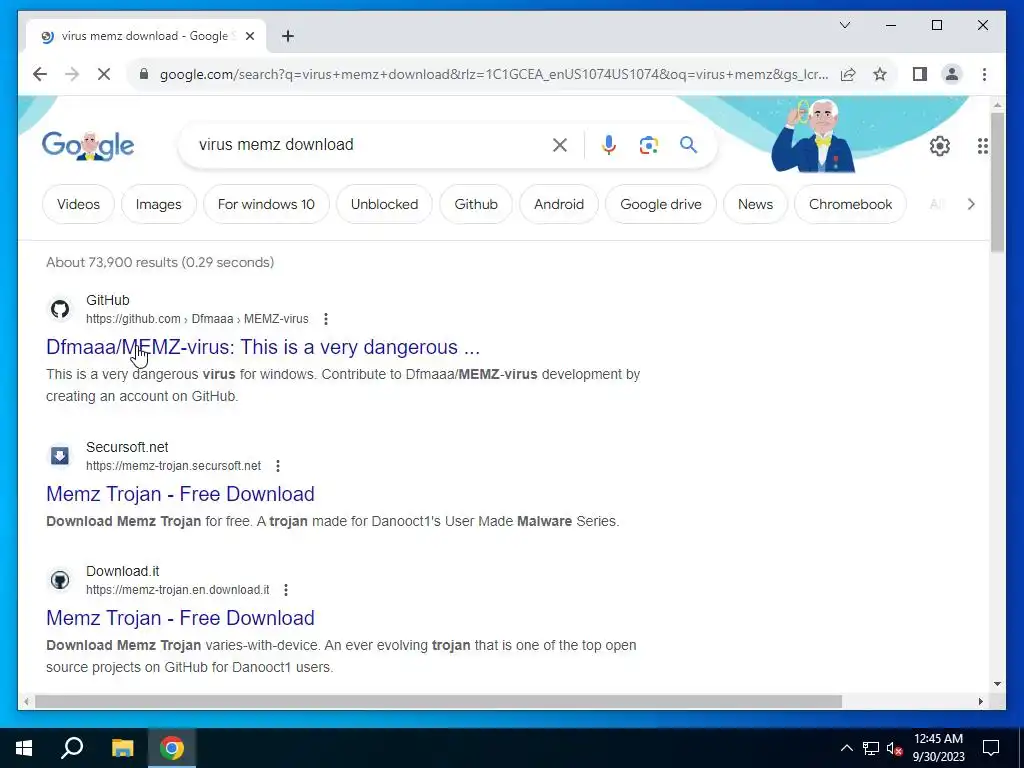The width and height of the screenshot is (1024, 768).
Task: Open Chrome profile avatar menu
Action: pos(952,74)
